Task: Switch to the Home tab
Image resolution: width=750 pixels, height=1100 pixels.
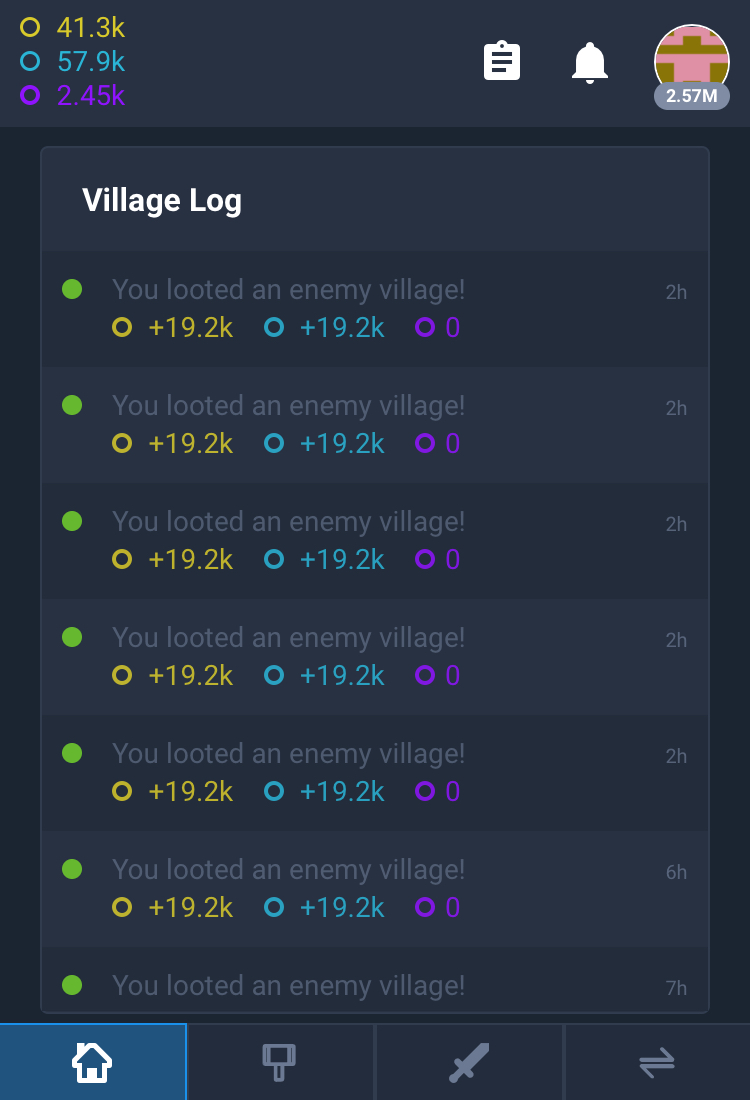Action: [93, 1062]
